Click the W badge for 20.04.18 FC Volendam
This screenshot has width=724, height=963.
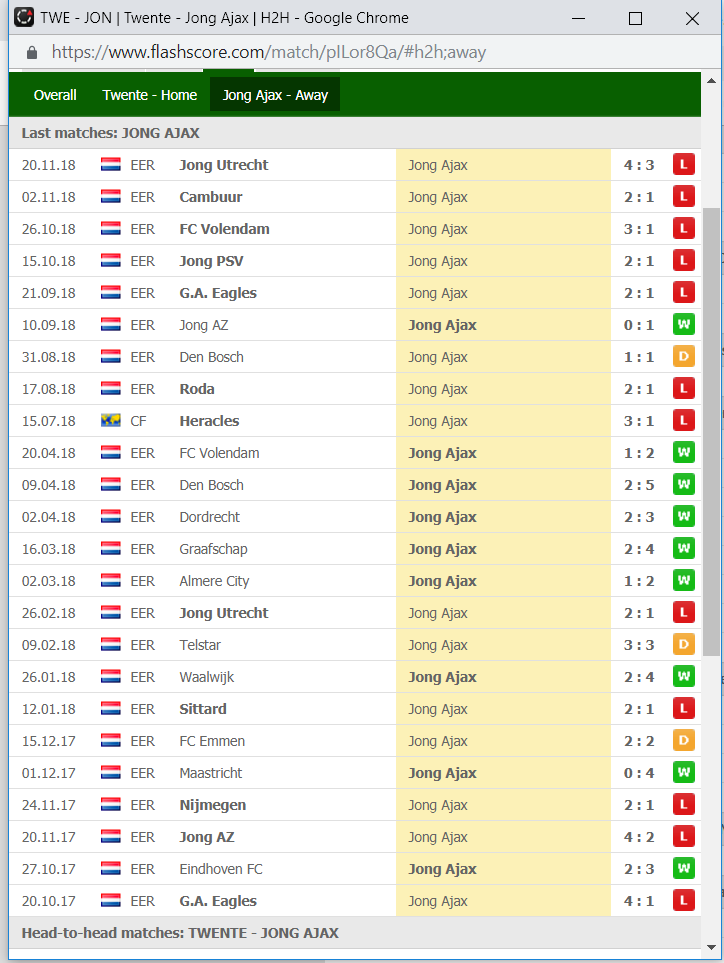(683, 453)
